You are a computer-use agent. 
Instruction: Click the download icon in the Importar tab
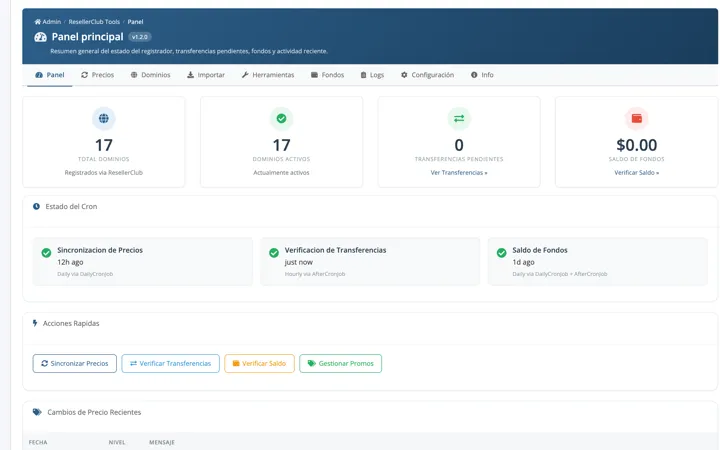tap(191, 75)
